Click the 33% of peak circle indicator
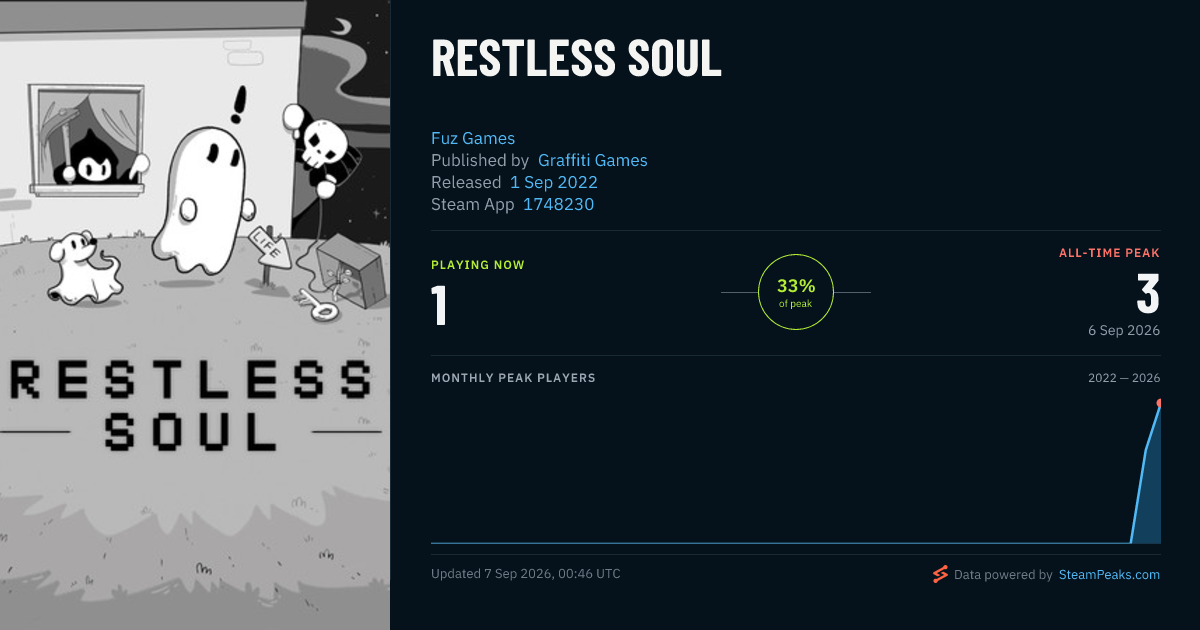 pyautogui.click(x=796, y=292)
